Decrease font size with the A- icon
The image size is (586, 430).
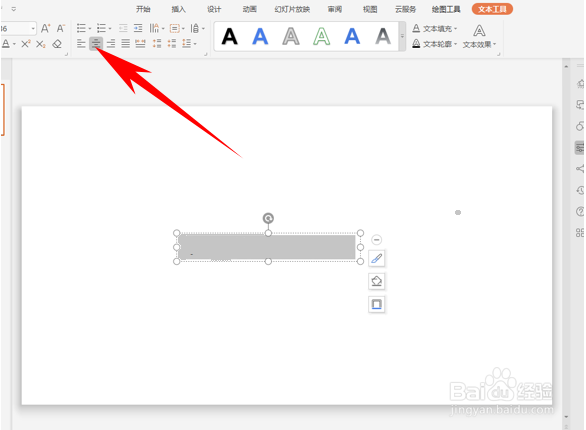(x=61, y=28)
